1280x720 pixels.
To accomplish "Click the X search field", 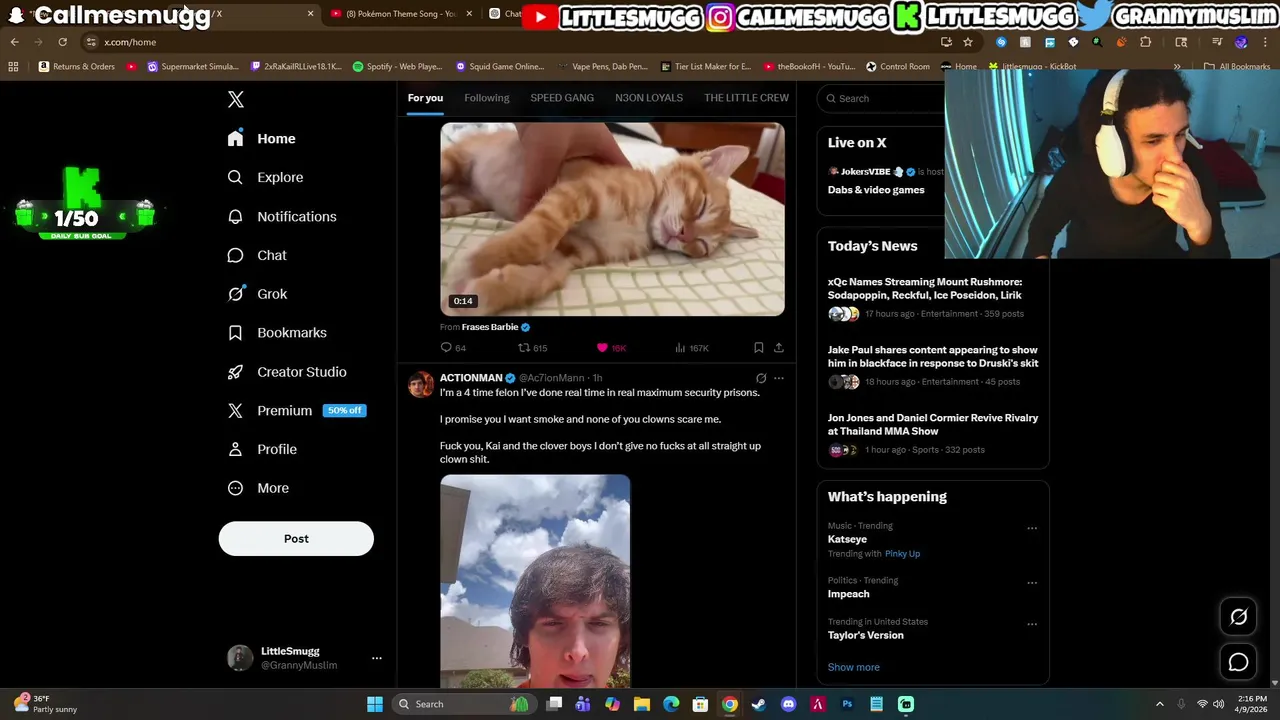I will tap(880, 98).
